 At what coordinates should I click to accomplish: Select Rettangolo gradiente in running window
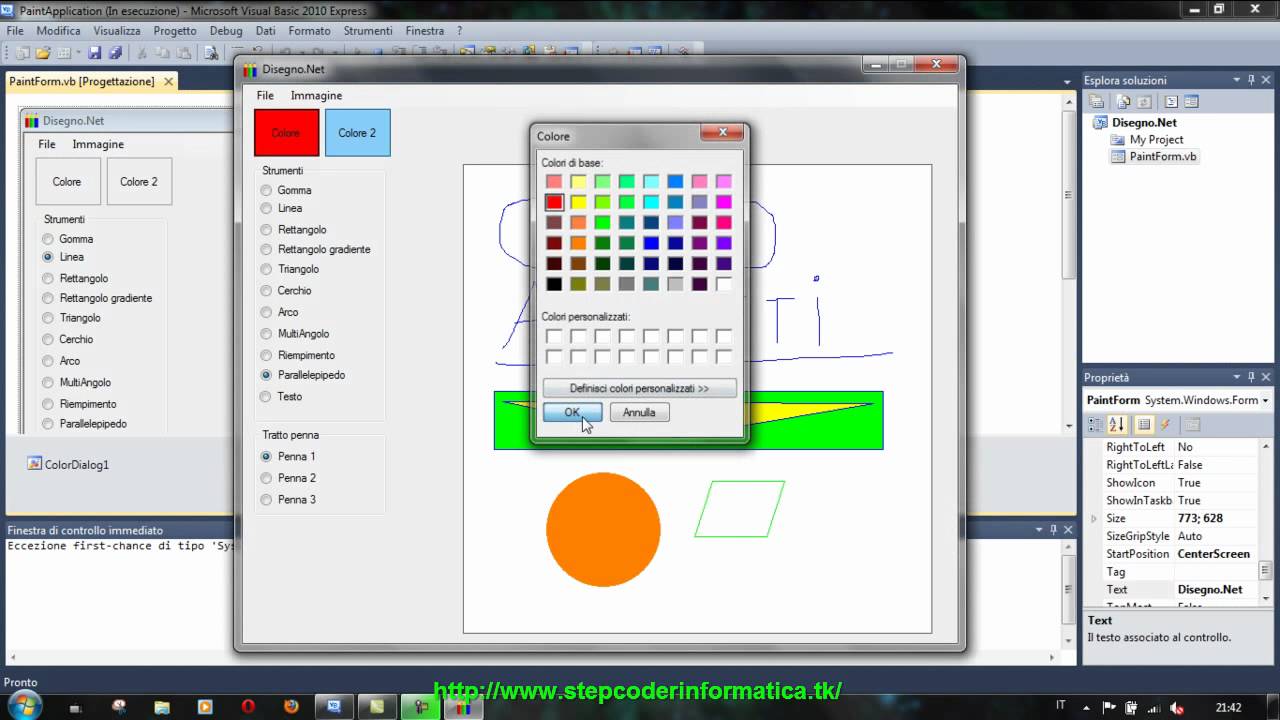[316, 249]
